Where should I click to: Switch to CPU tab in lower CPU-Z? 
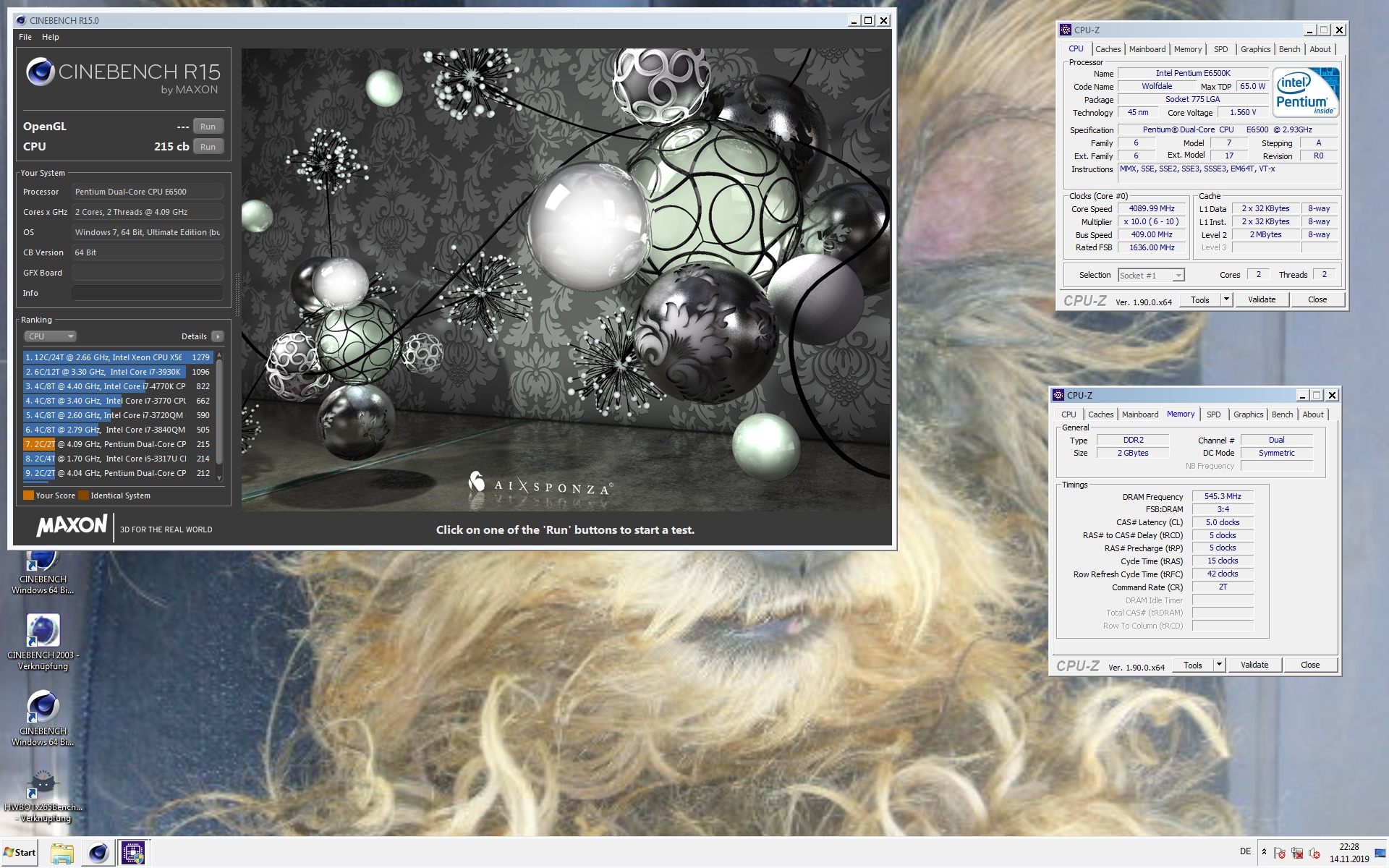coord(1069,414)
